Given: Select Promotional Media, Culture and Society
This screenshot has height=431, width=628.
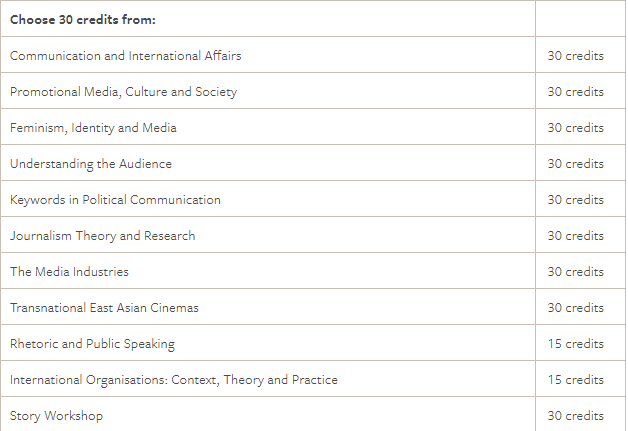Looking at the screenshot, I should click(123, 92).
